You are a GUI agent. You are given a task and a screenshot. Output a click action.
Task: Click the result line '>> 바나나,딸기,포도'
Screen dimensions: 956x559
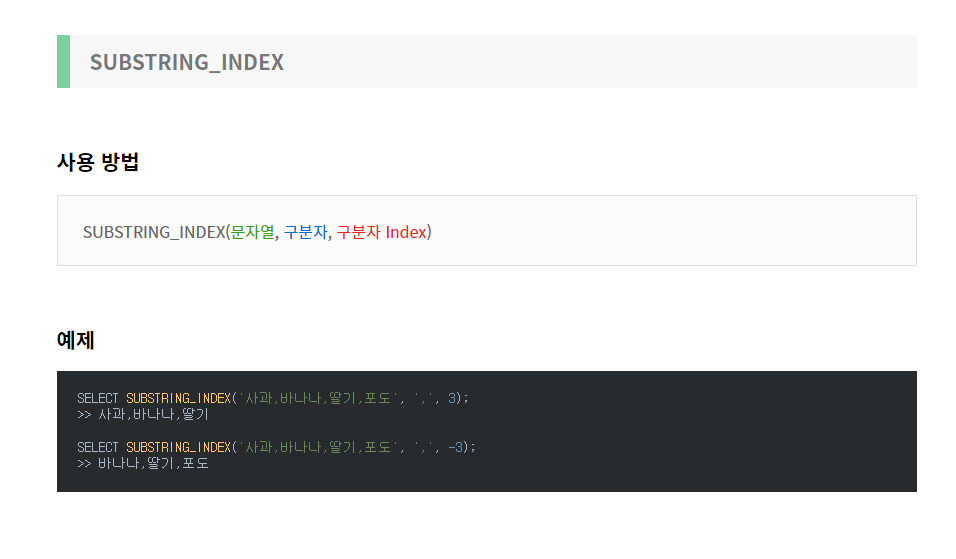[143, 463]
